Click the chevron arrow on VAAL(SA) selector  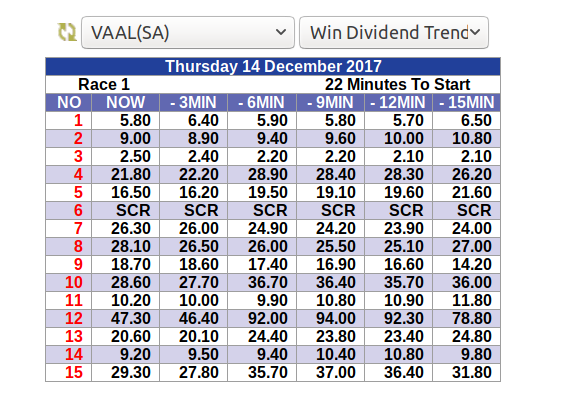281,32
